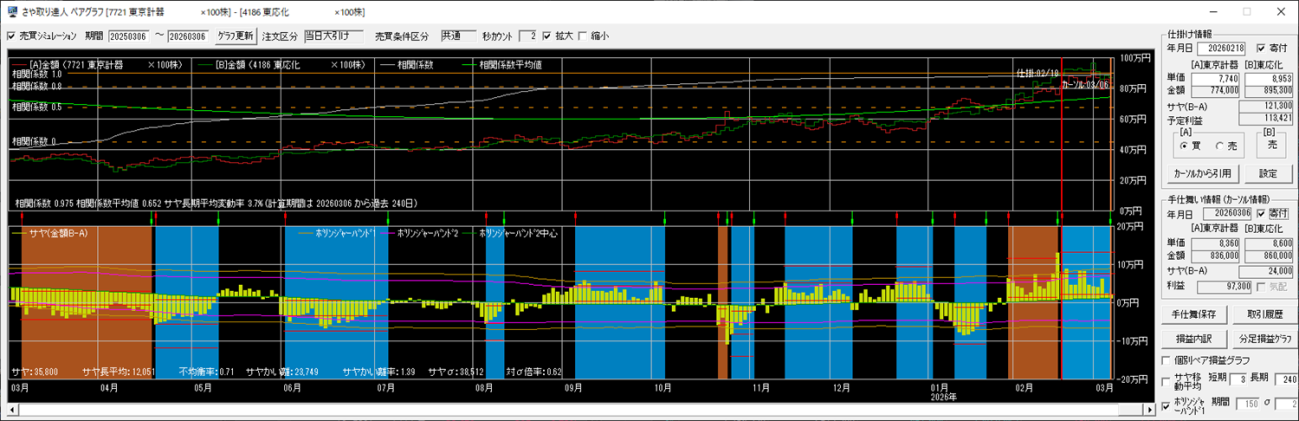Screen dimensions: 1299x421
Task: Click the period start date field 20250306
Action: pos(132,36)
